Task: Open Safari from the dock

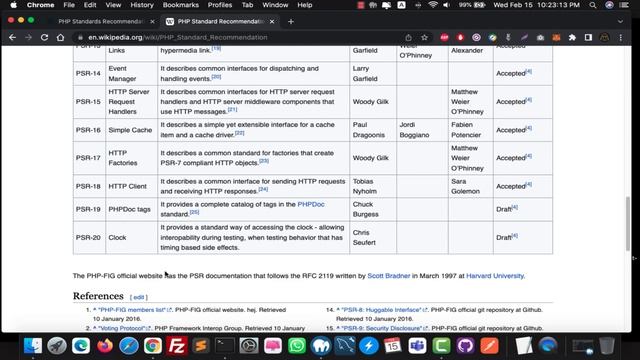Action: click(x=129, y=346)
